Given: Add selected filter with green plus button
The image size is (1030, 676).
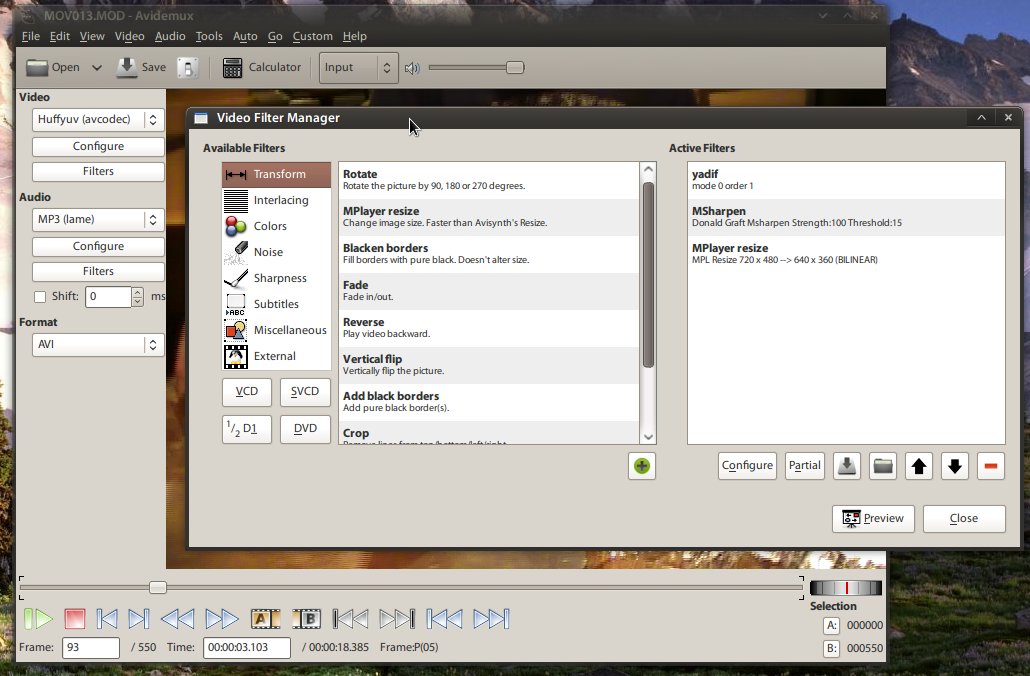Looking at the screenshot, I should click(x=642, y=466).
